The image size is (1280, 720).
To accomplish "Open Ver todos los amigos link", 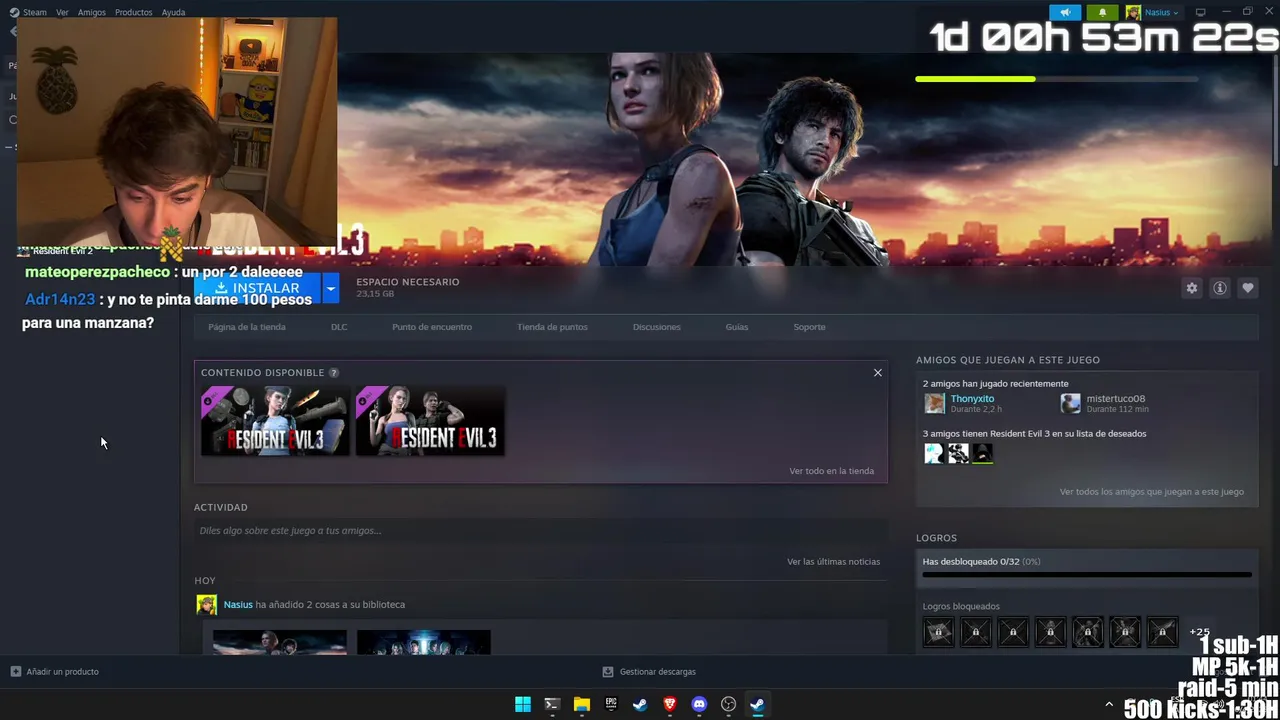I will pyautogui.click(x=1152, y=492).
